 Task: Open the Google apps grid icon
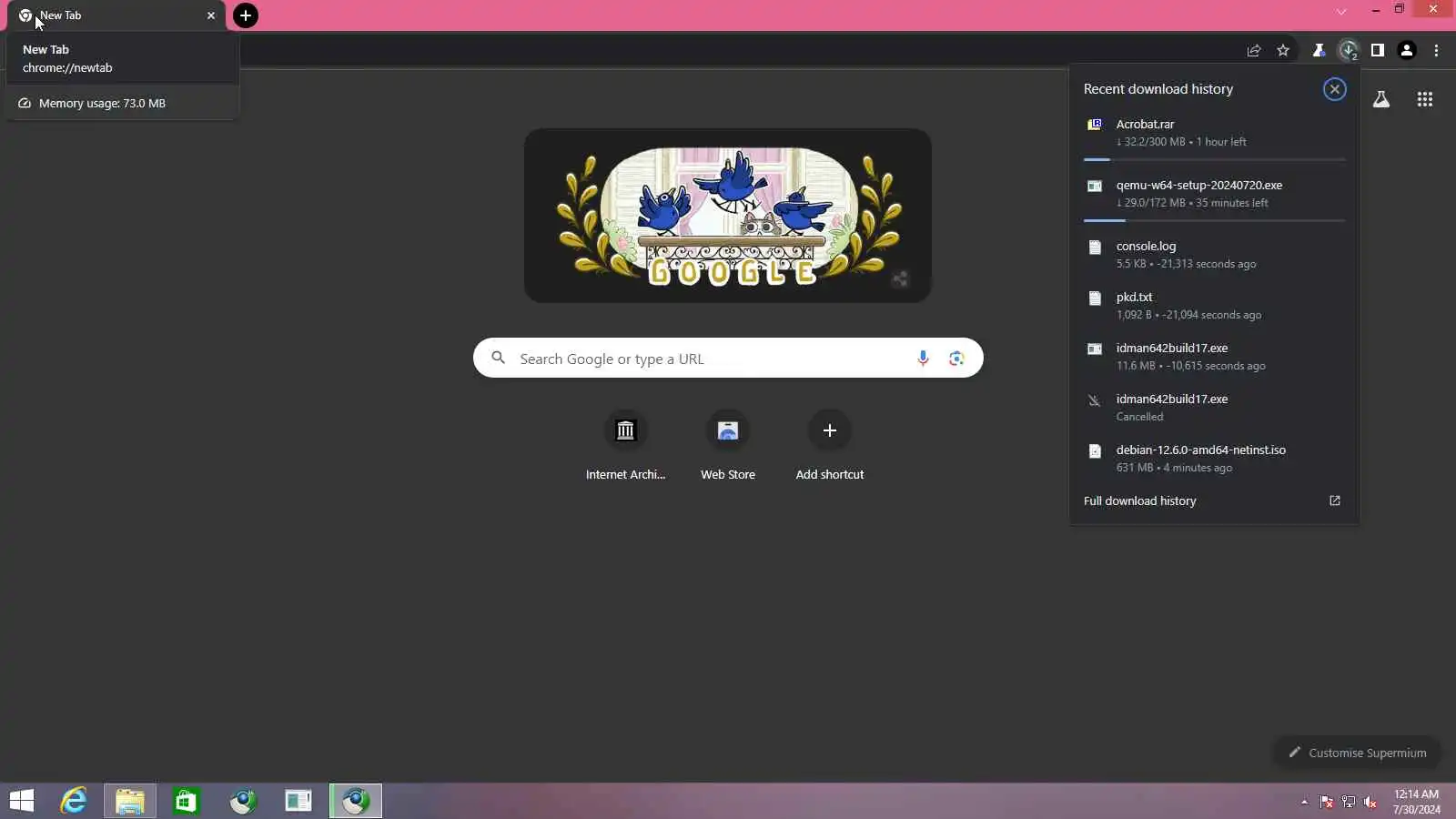[x=1425, y=100]
